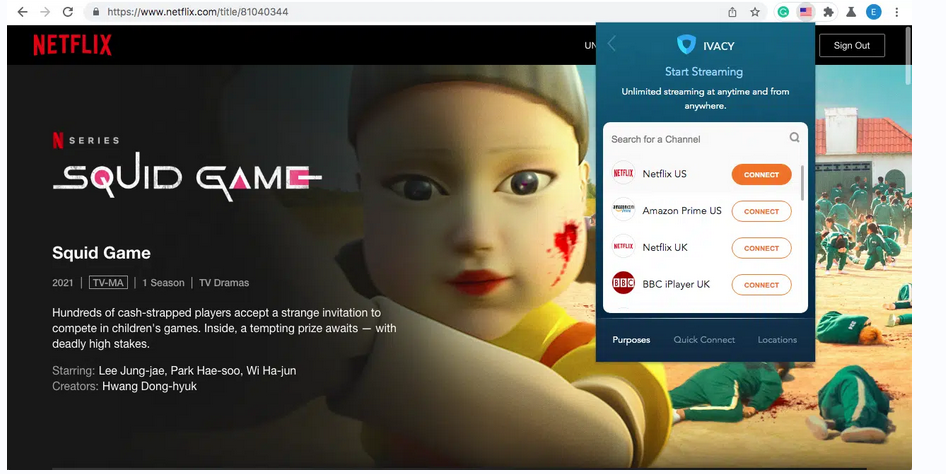Click the share page icon in address bar

[732, 12]
